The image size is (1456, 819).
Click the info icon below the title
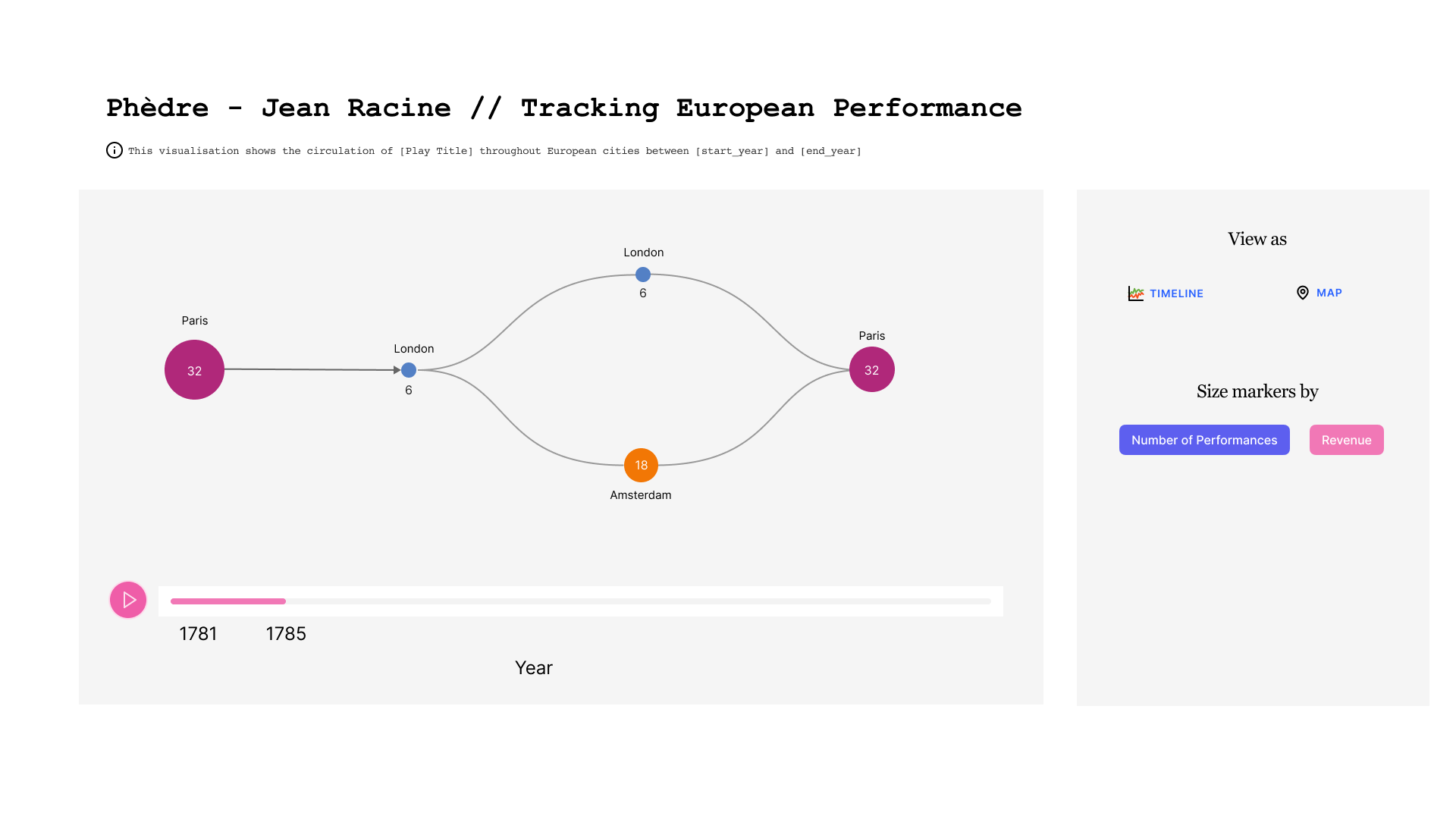click(115, 150)
